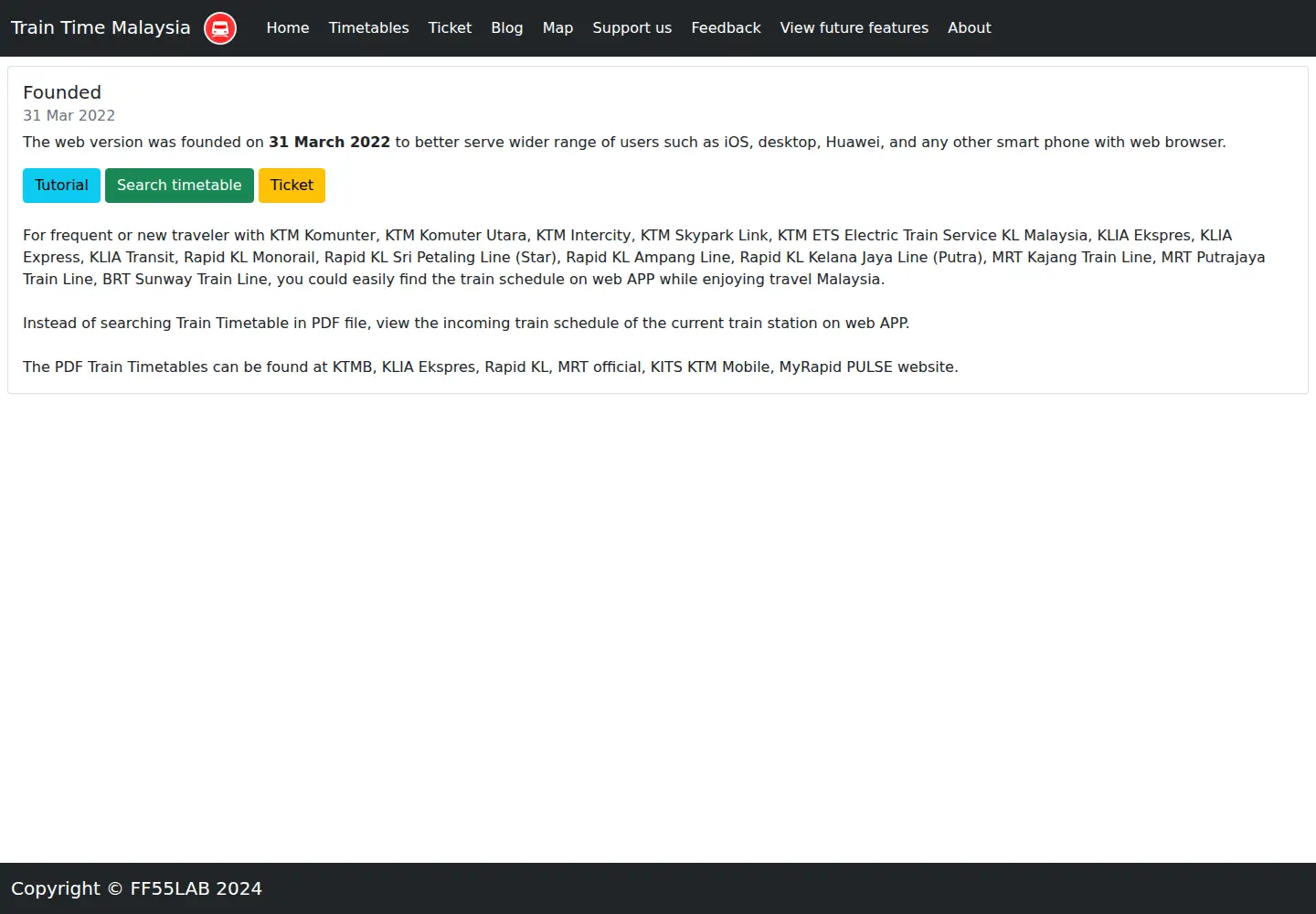Click the paragraph starting 'The PDF Train Timetables'
Screen dimensions: 1316x914
tap(491, 367)
